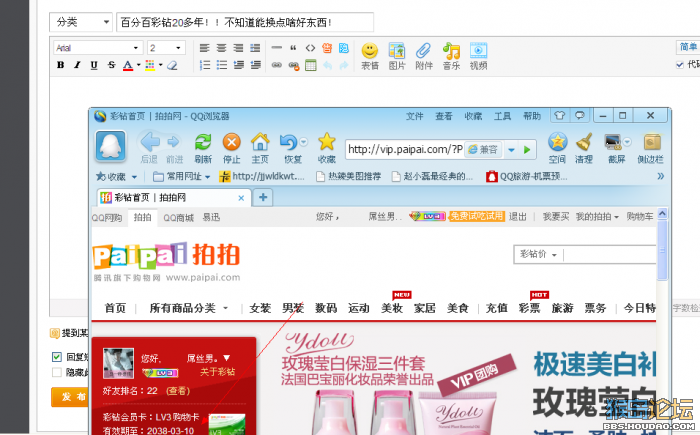
Task: Click the 关于彩钻 link in red panel
Action: (217, 372)
